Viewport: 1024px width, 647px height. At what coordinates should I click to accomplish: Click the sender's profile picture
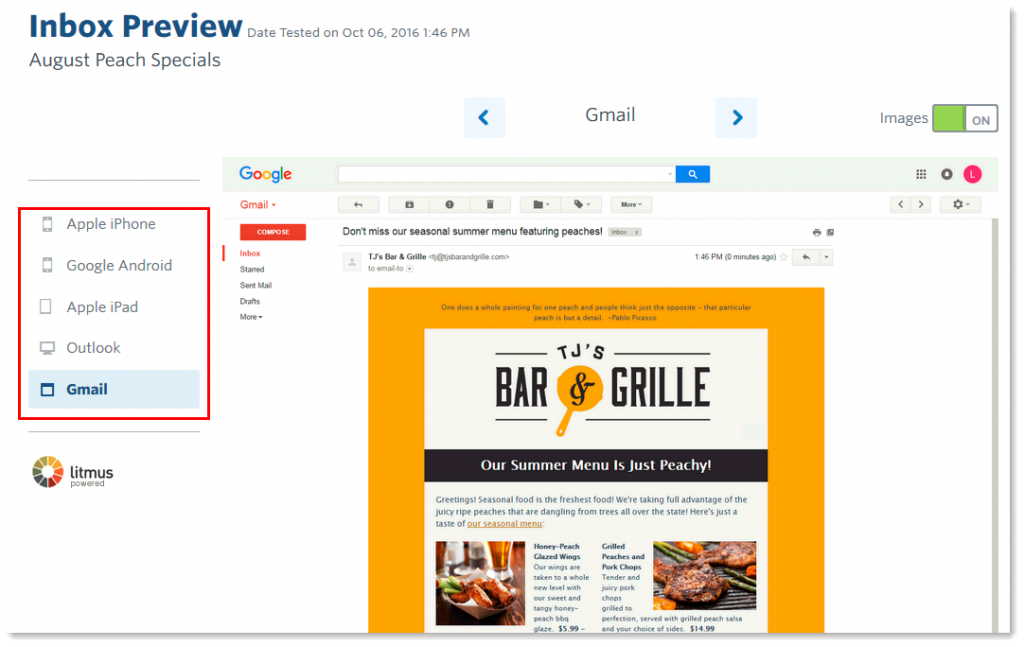(x=352, y=262)
